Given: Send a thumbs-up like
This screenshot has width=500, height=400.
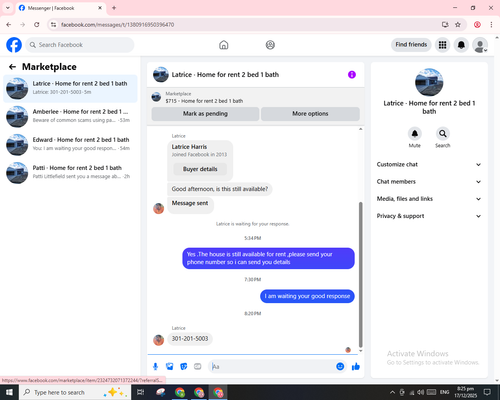Looking at the screenshot, I should 356,367.
